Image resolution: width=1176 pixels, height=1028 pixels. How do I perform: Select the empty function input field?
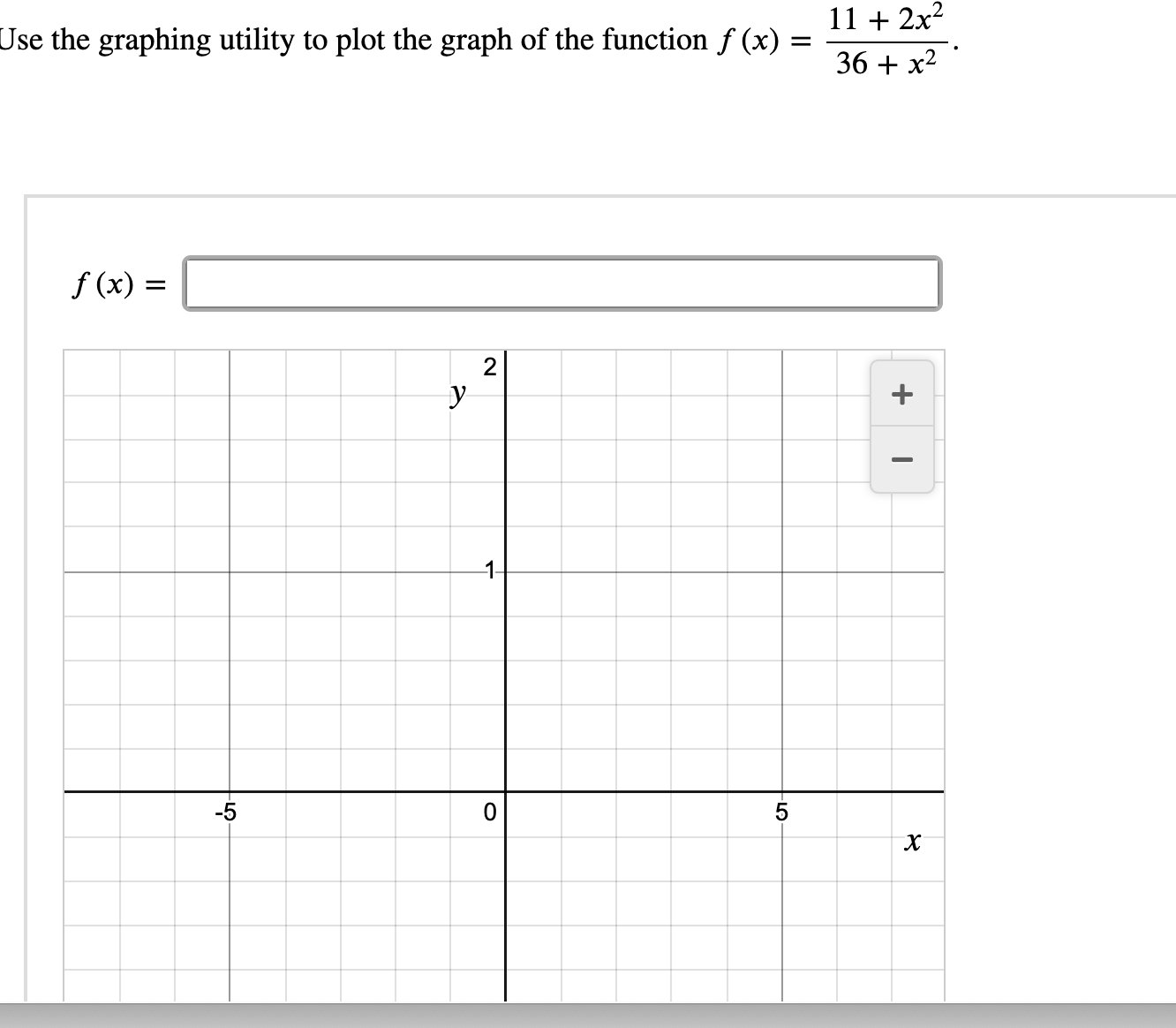pyautogui.click(x=562, y=283)
